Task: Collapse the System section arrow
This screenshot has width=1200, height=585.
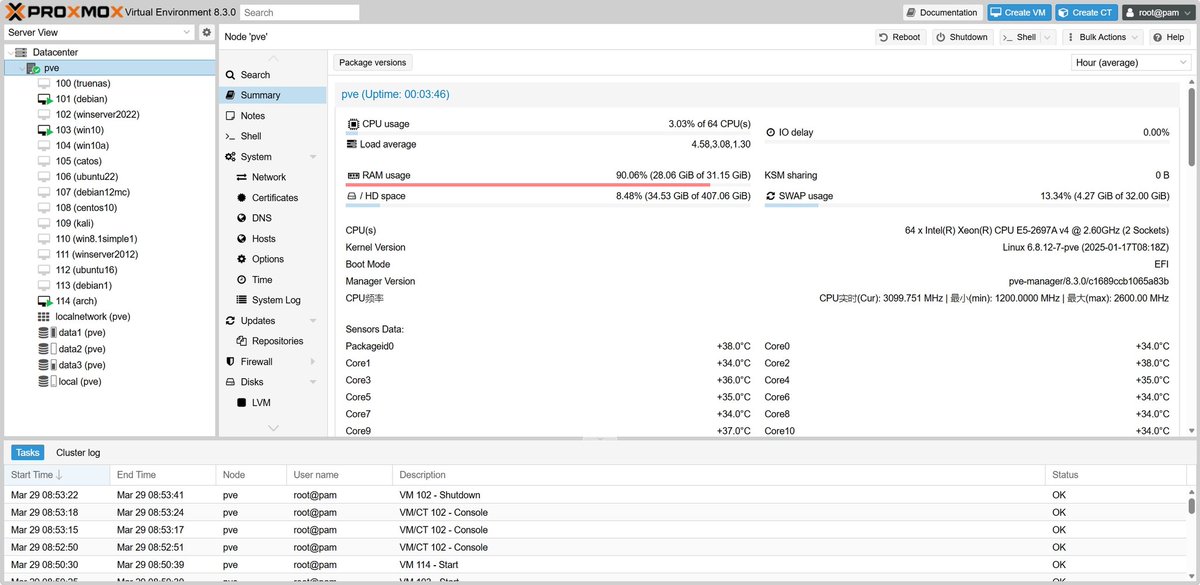Action: 313,157
